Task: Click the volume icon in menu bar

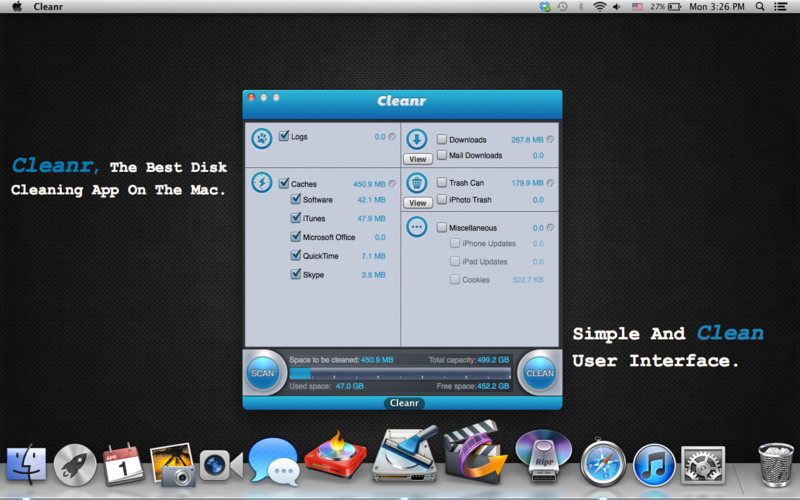Action: pyautogui.click(x=616, y=7)
